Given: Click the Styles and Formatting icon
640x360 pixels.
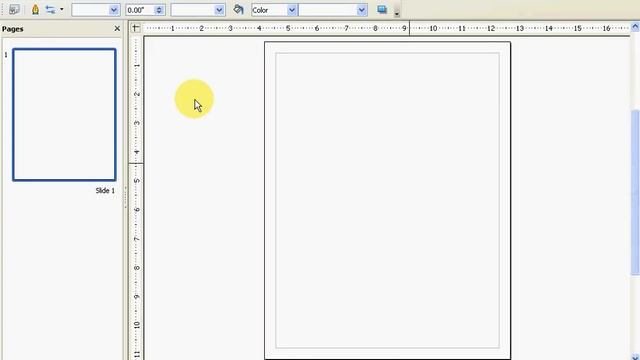Looking at the screenshot, I should coord(14,9).
